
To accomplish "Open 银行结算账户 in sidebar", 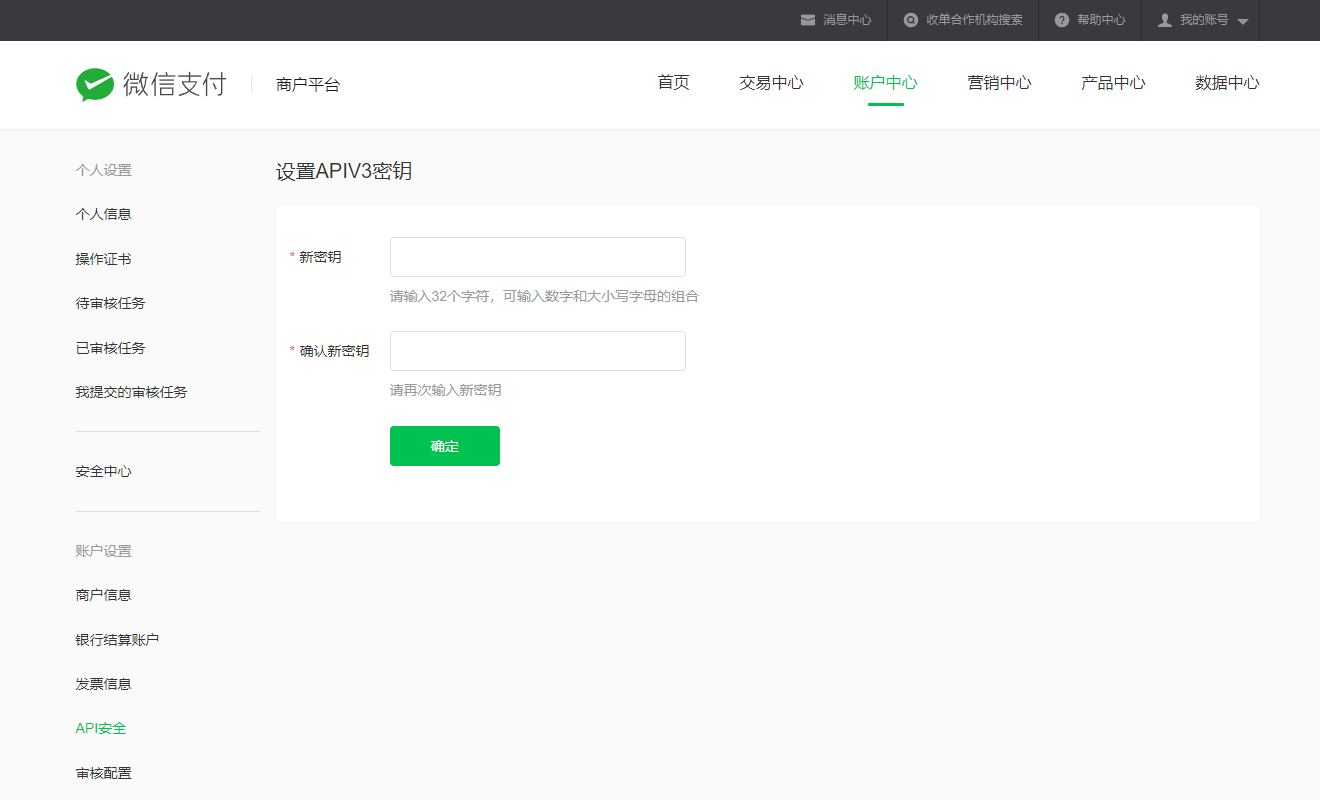I will pyautogui.click(x=117, y=640).
